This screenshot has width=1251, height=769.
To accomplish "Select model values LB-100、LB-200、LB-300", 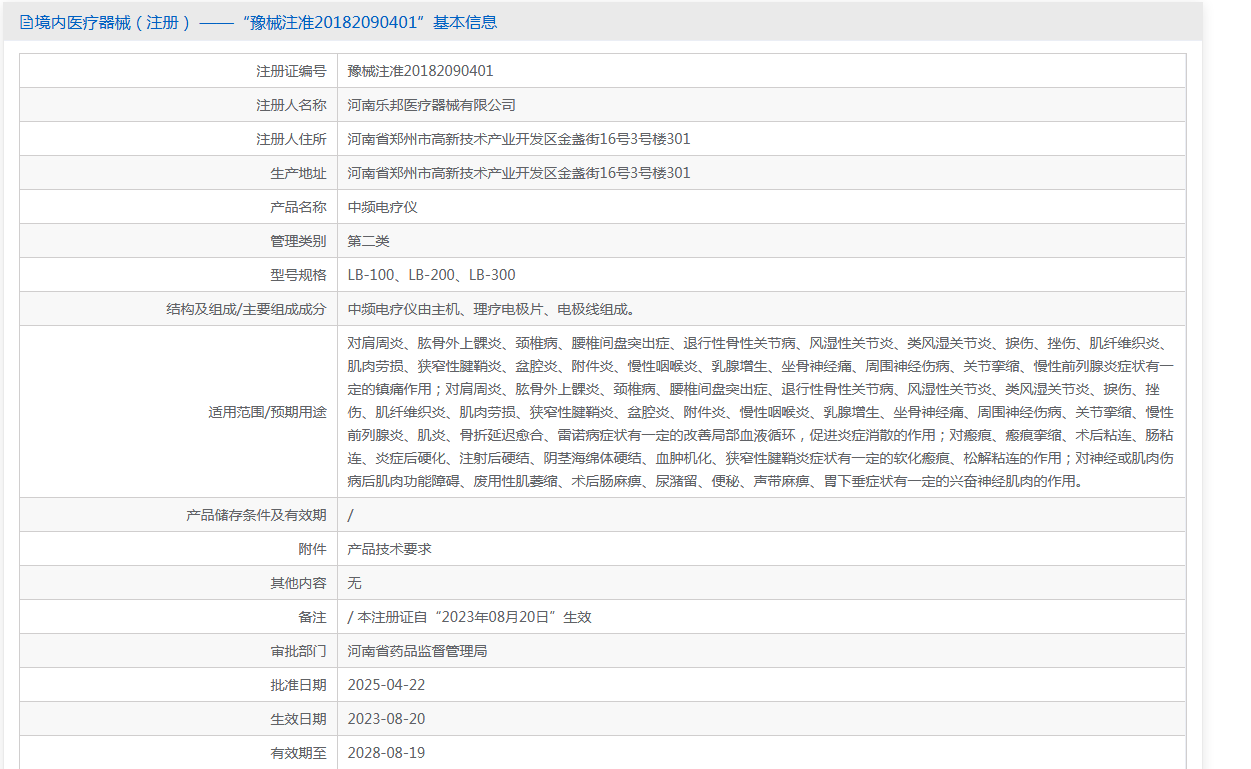I will pyautogui.click(x=432, y=275).
